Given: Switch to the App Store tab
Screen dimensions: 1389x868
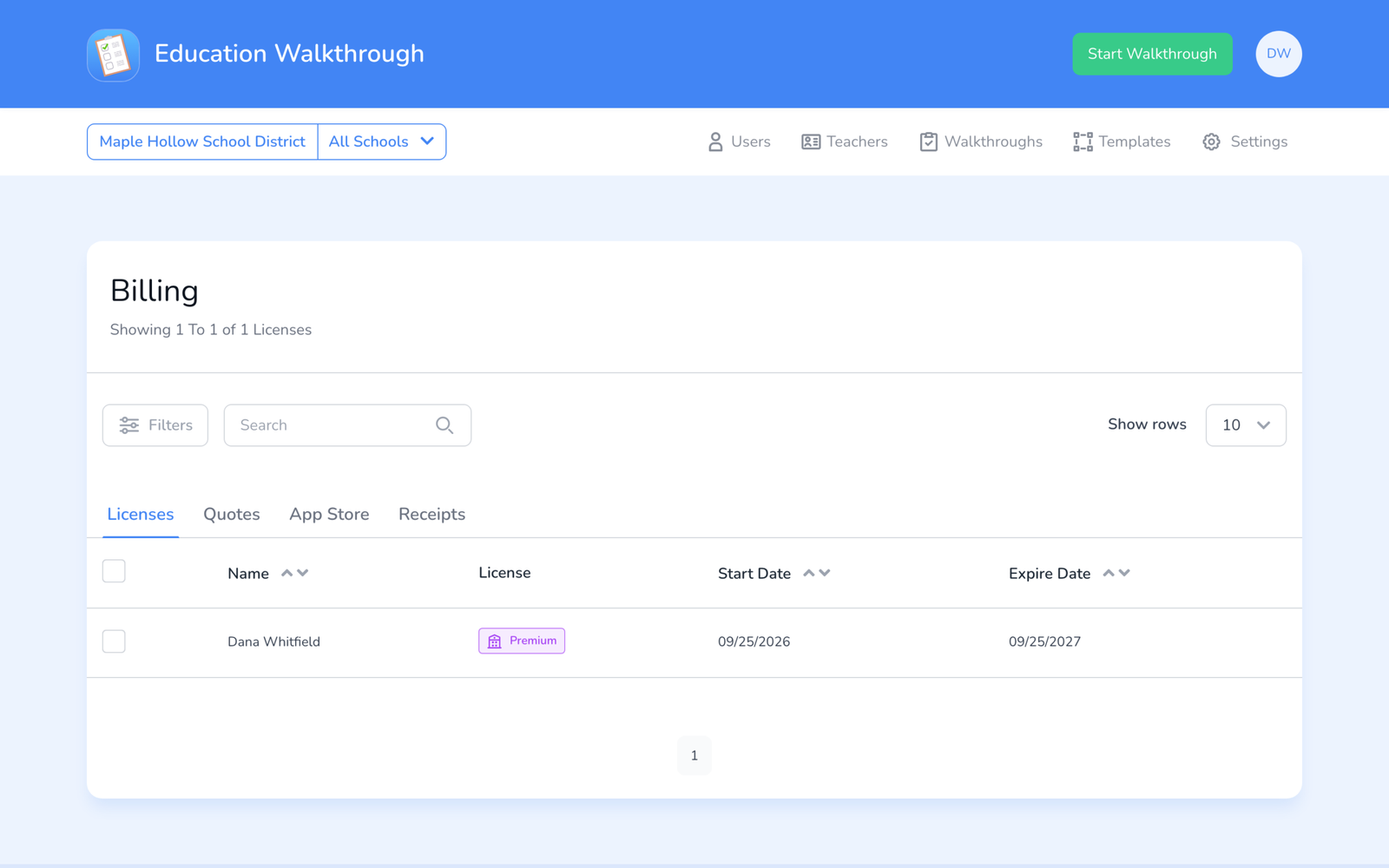Looking at the screenshot, I should tap(329, 514).
